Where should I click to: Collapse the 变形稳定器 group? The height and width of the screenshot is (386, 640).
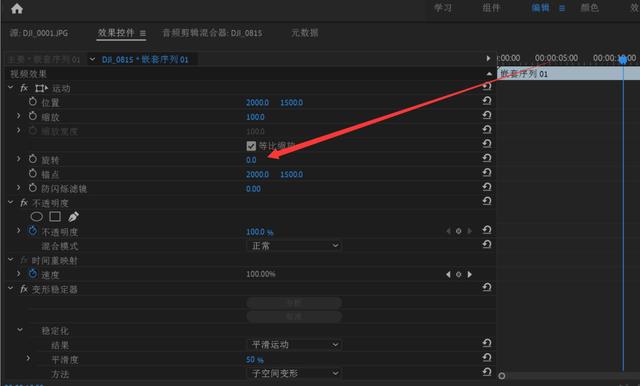click(11, 288)
